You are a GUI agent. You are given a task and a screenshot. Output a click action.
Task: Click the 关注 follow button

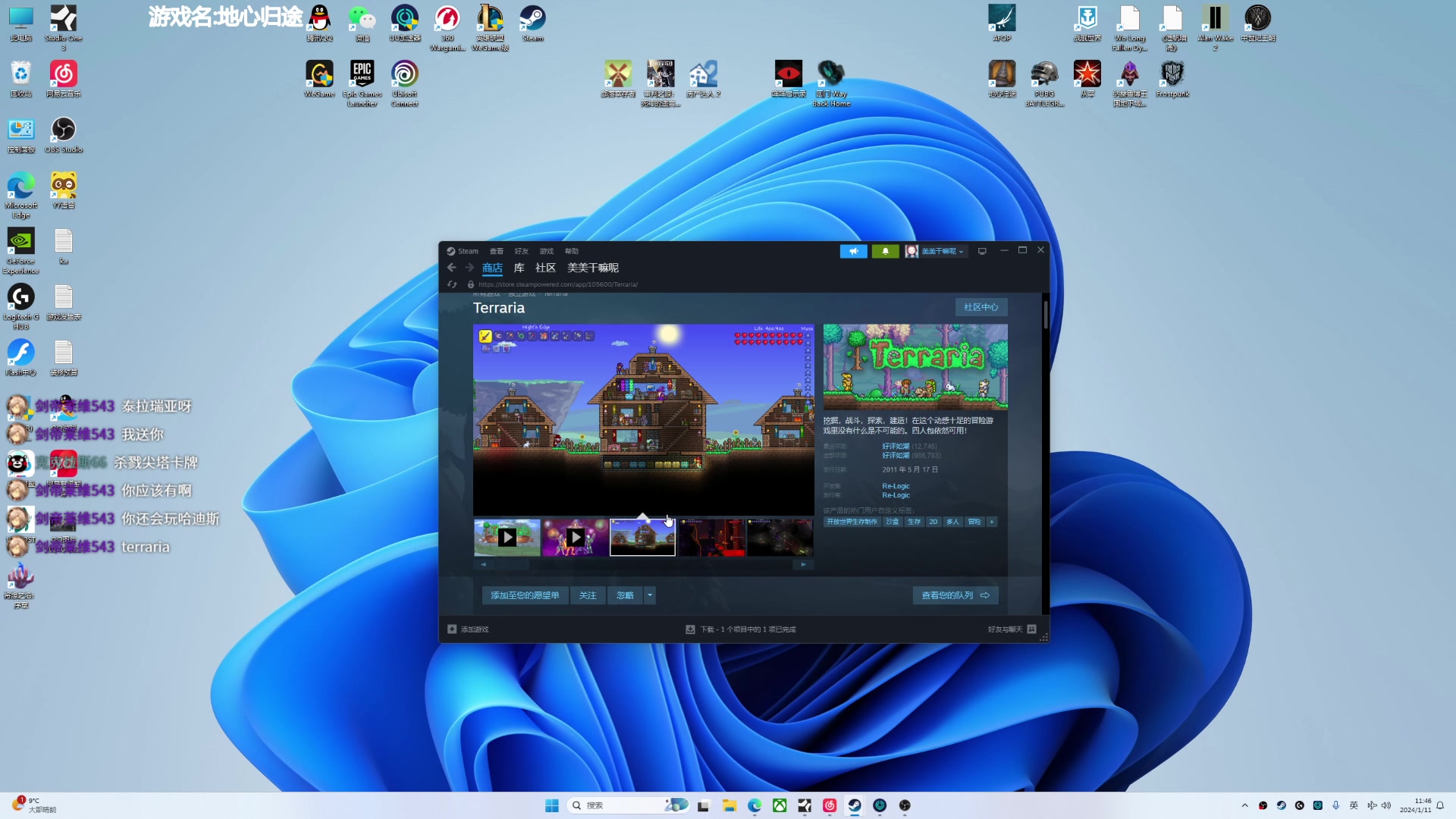coord(588,595)
